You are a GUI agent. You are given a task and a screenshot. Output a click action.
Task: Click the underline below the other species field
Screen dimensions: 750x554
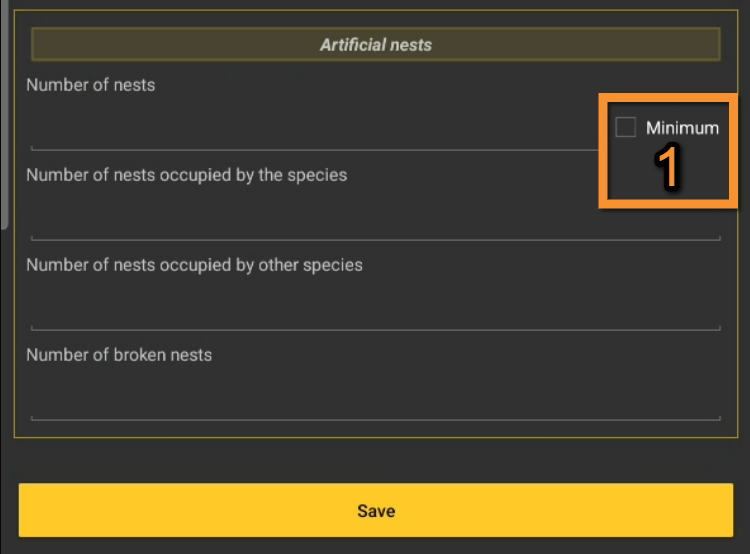[375, 329]
